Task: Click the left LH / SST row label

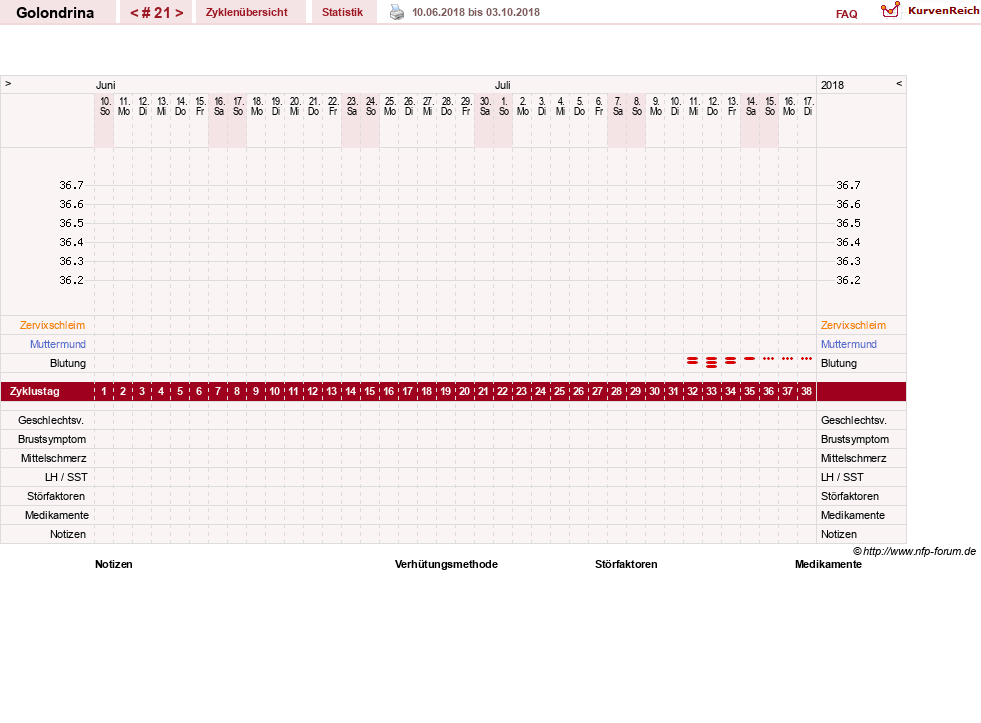Action: coord(66,477)
